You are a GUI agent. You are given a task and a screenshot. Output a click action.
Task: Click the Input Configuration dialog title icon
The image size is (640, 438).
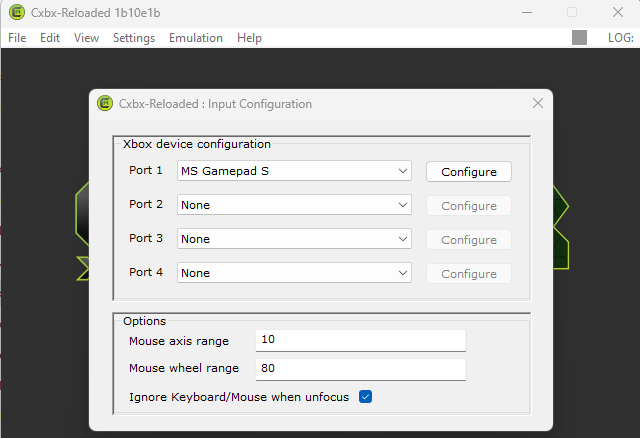tap(105, 103)
